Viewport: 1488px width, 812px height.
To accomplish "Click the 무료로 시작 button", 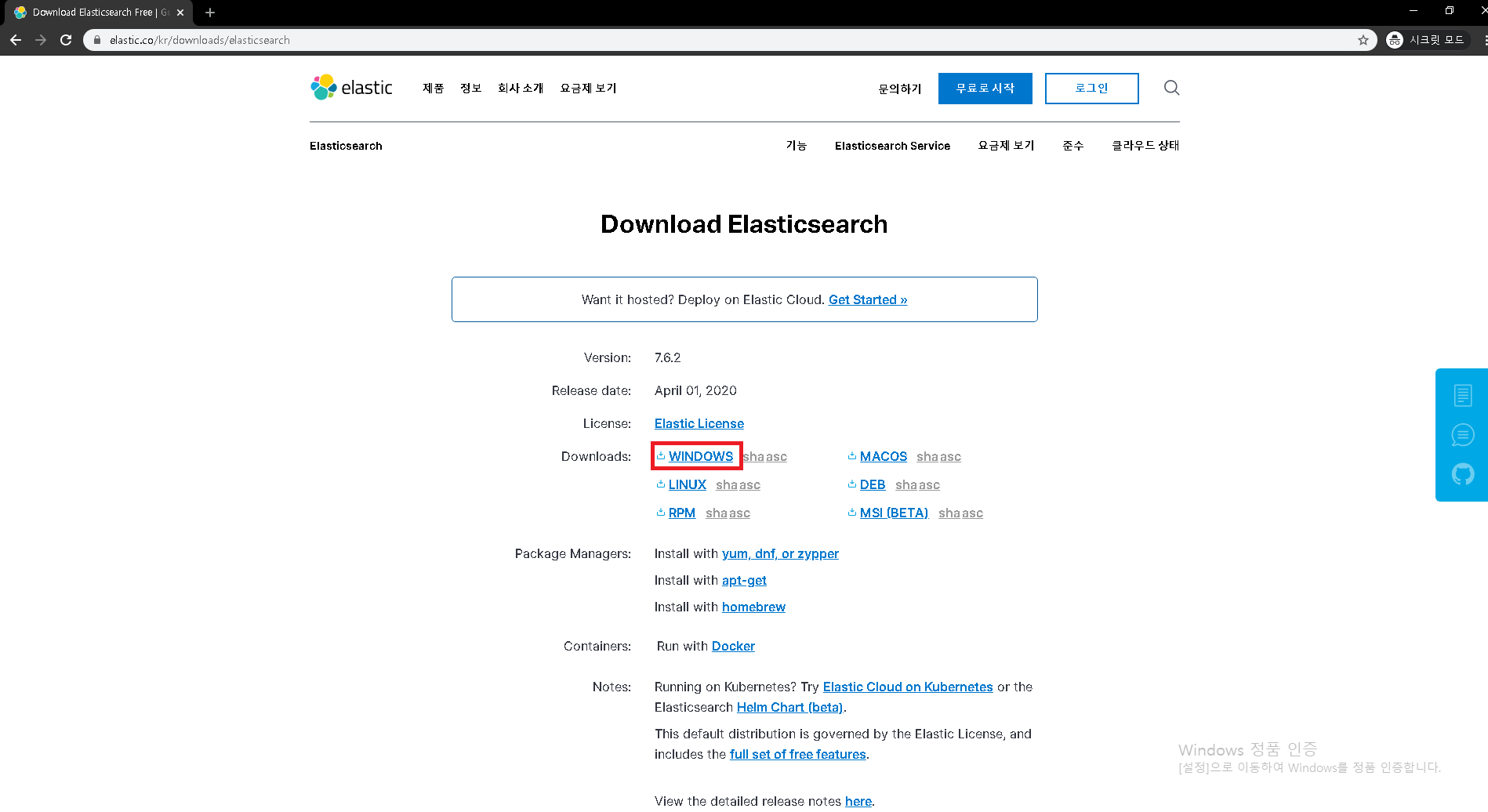I will (985, 89).
